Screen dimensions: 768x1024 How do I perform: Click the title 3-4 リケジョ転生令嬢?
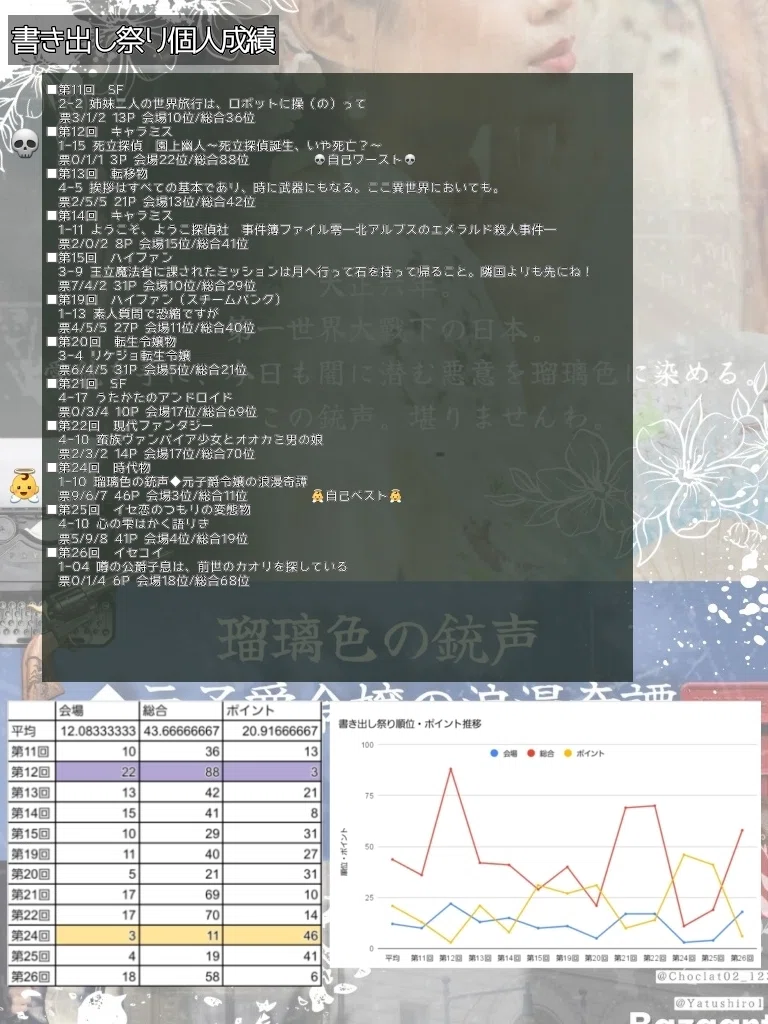[124, 356]
